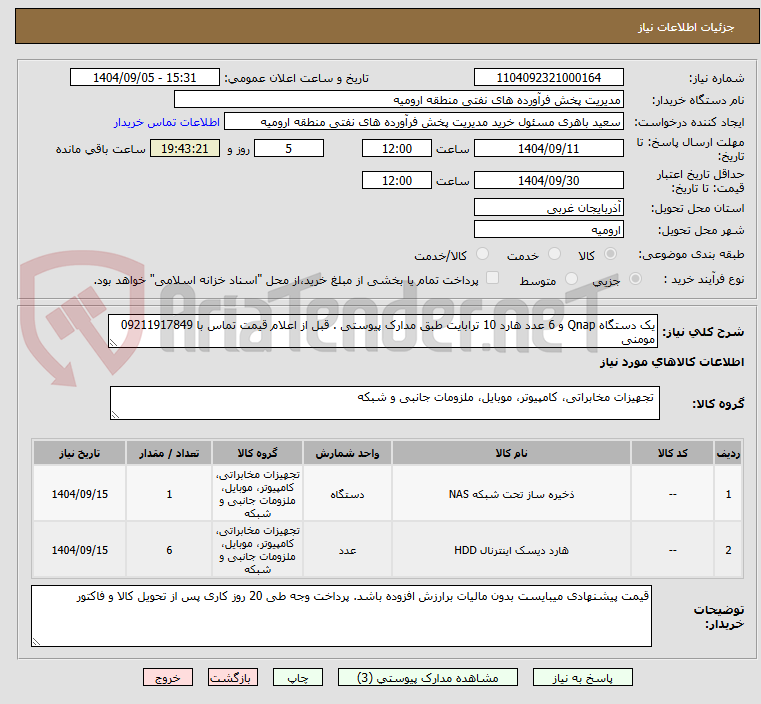Click the resize handle of توضیحات خریدار box

(x=36, y=642)
